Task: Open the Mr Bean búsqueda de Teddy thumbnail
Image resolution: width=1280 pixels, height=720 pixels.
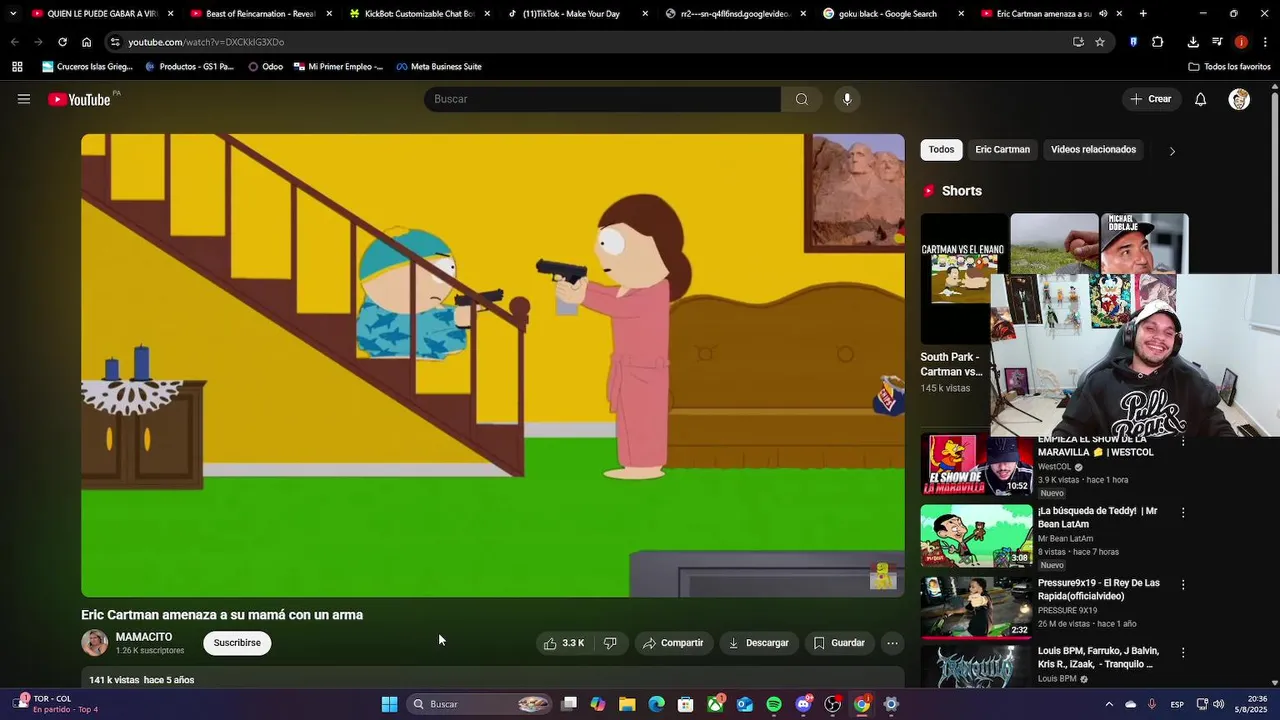Action: tap(976, 536)
